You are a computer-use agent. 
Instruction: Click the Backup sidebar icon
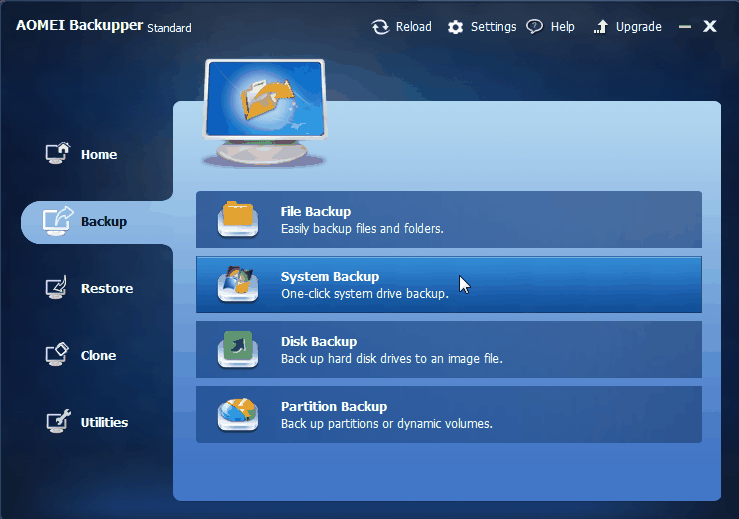click(x=58, y=221)
